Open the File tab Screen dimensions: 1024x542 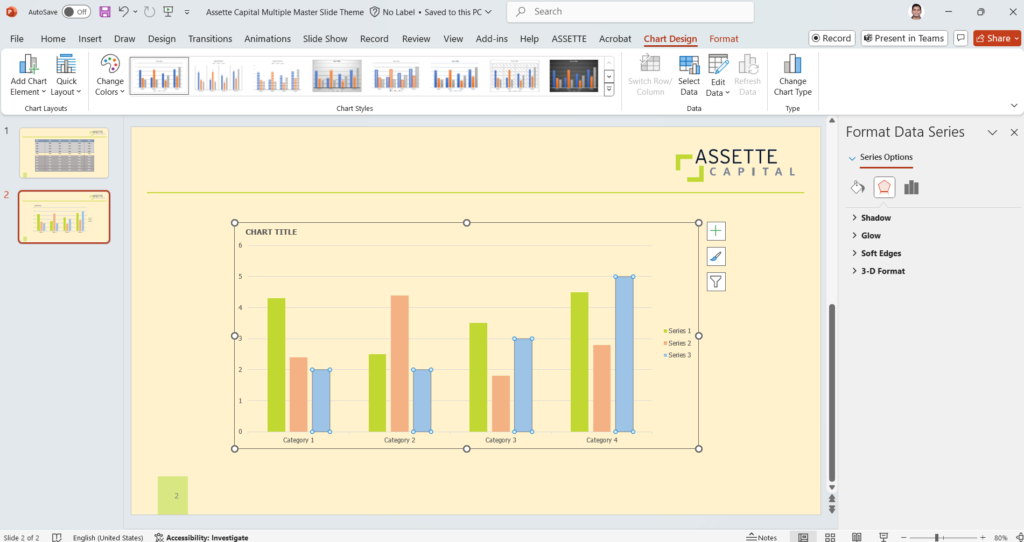(17, 39)
